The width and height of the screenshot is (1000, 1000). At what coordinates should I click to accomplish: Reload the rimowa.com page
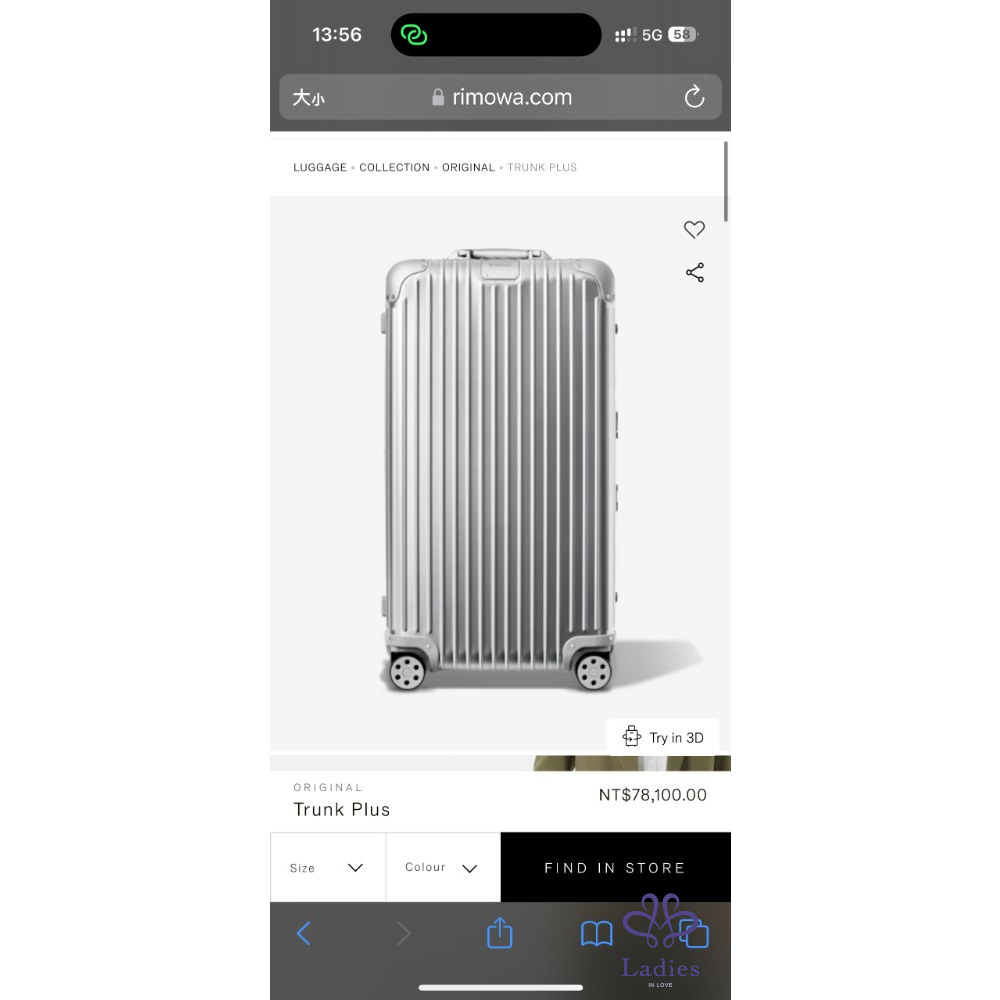tap(694, 97)
